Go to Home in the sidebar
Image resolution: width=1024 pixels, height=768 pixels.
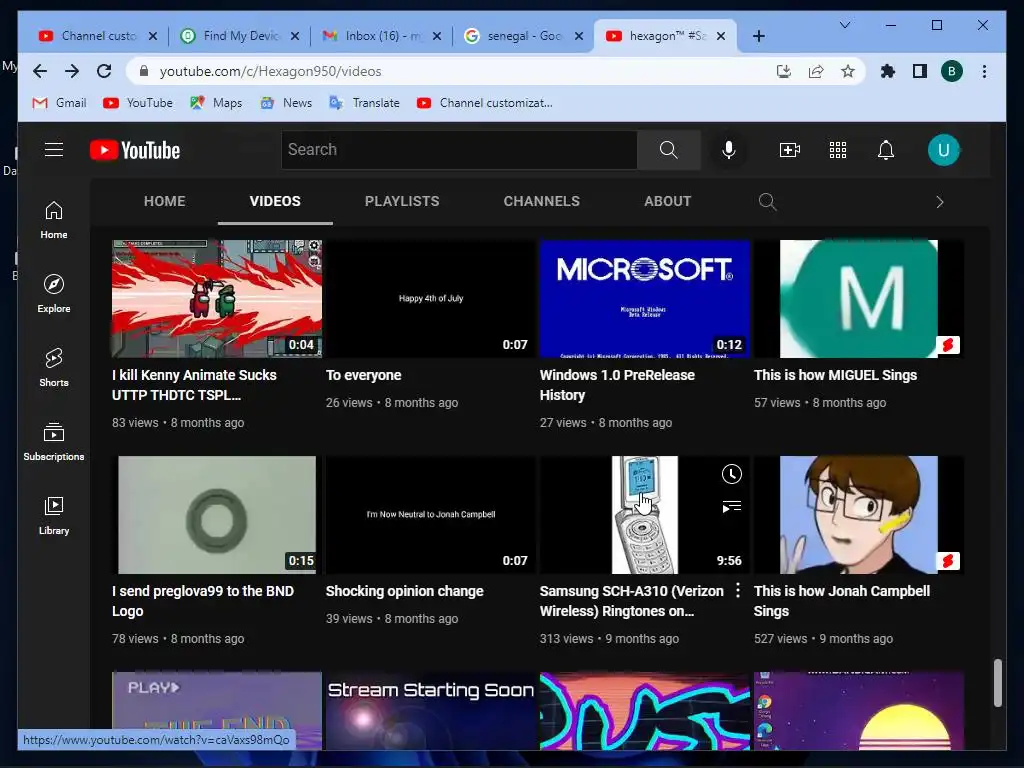pyautogui.click(x=54, y=220)
